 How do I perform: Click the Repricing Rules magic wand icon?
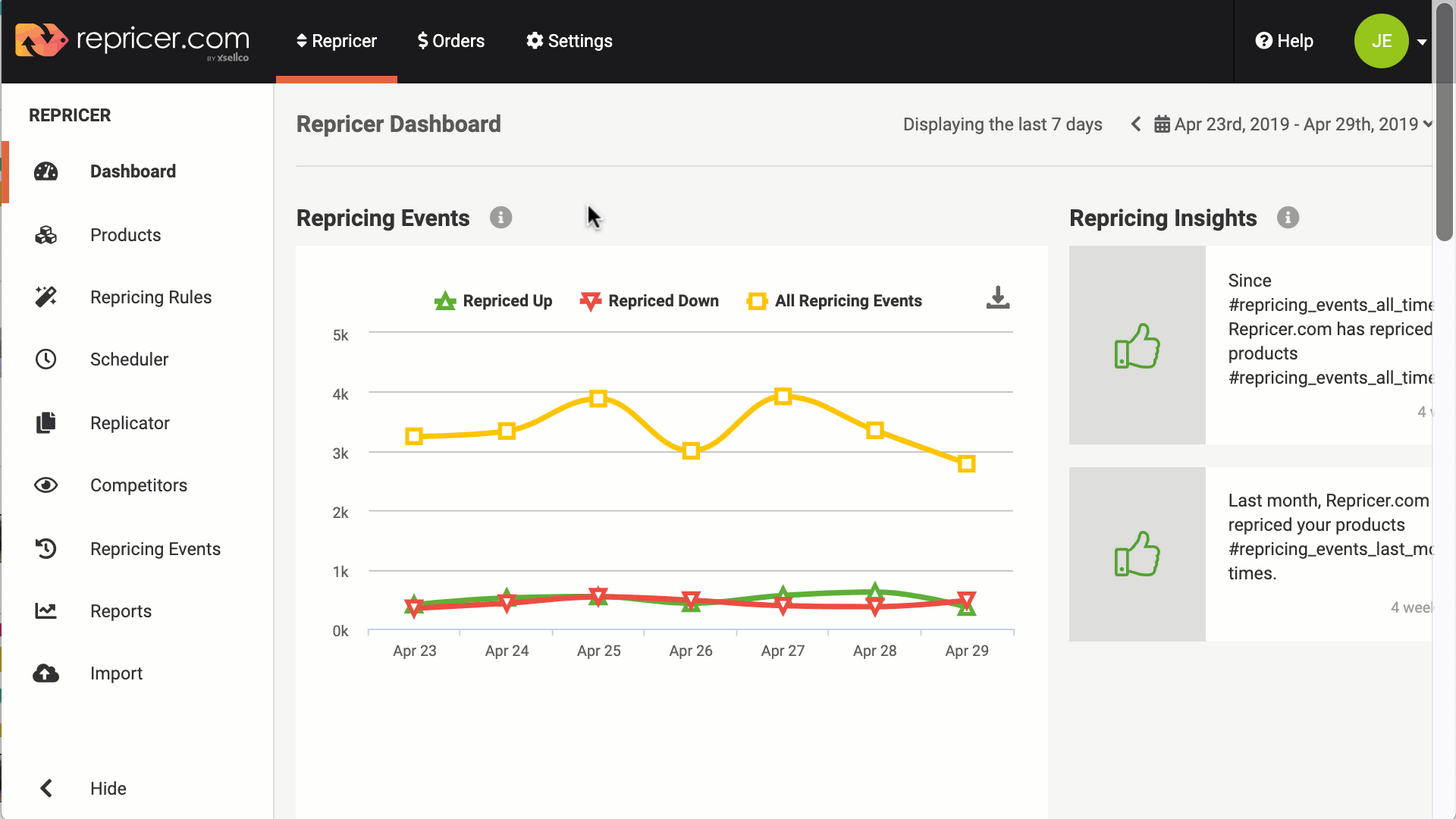coord(46,297)
